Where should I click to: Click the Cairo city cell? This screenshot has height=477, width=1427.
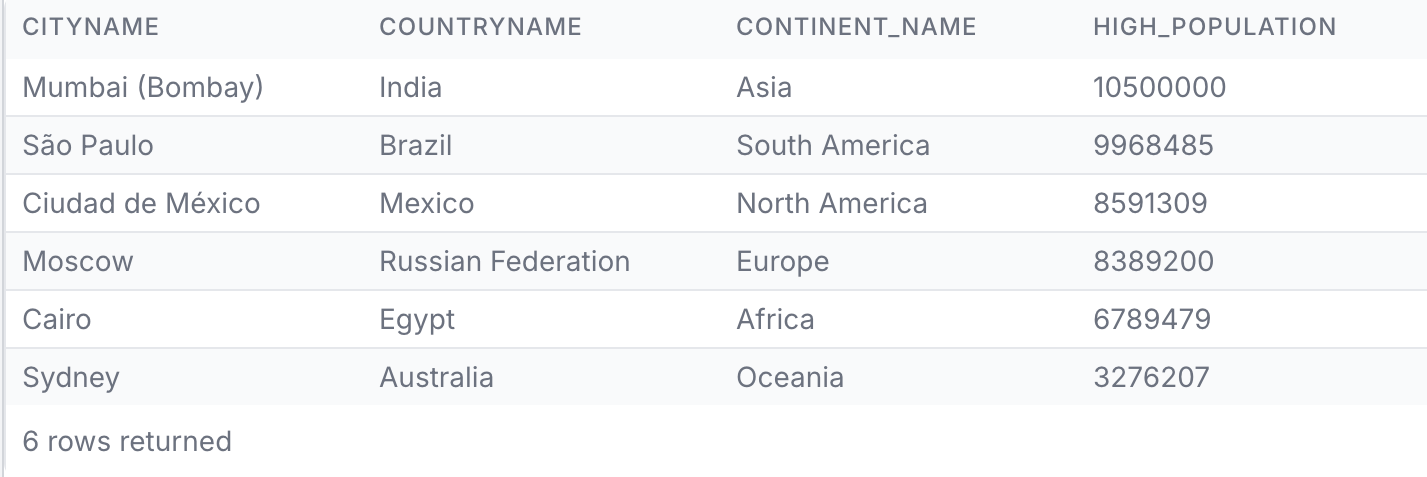(x=57, y=320)
